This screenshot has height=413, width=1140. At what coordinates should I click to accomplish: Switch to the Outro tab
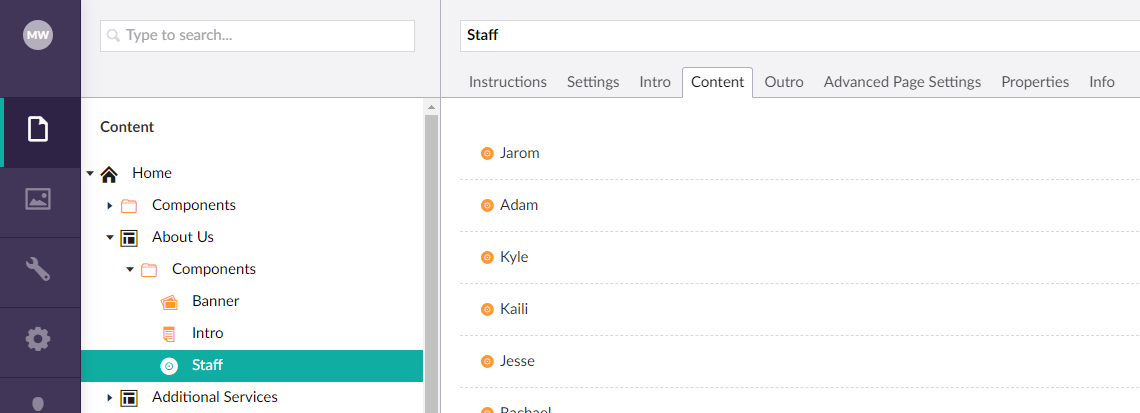(x=784, y=82)
